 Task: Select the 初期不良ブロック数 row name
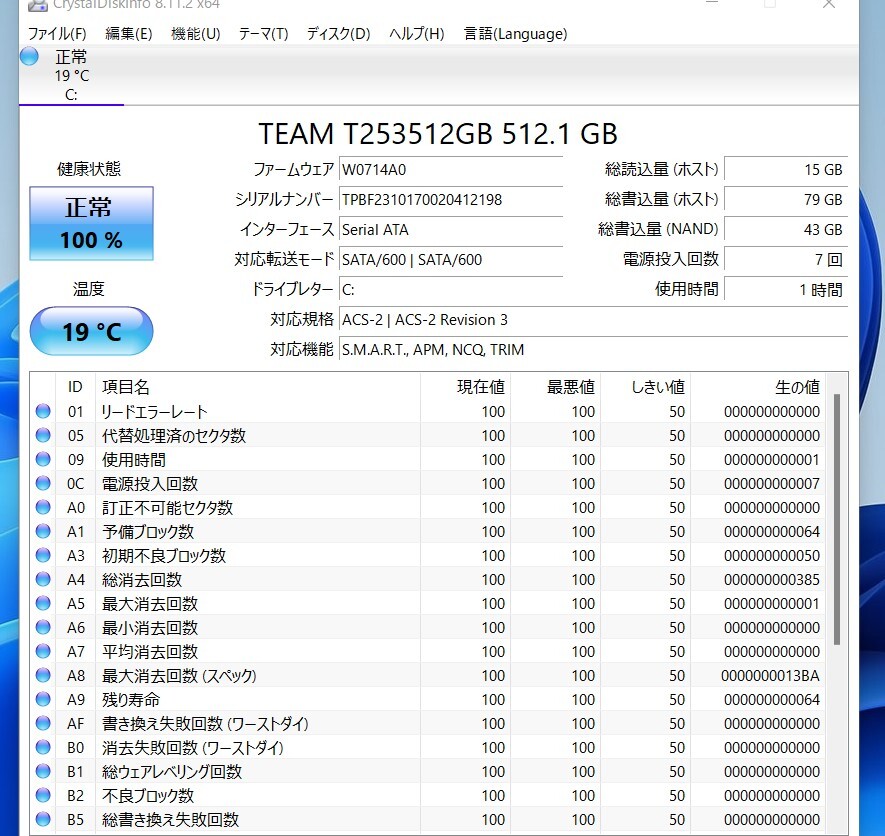pos(164,555)
